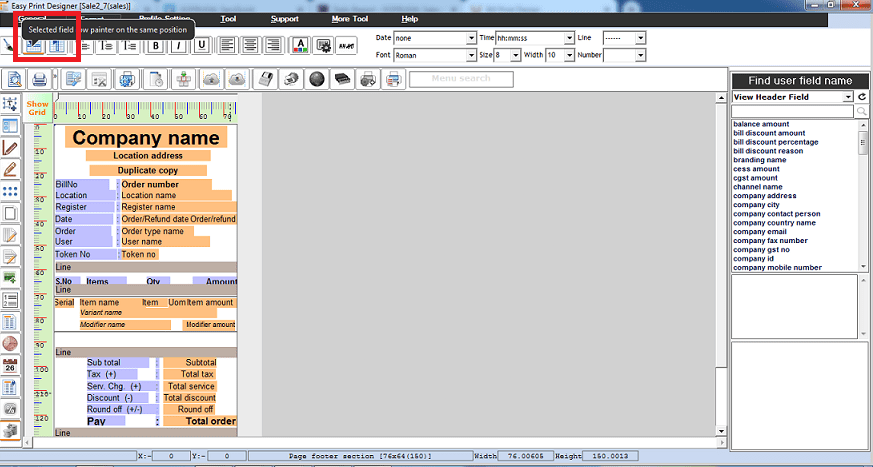Click the canvas scroll down arrow
Image resolution: width=873 pixels, height=467 pixels.
click(x=722, y=431)
